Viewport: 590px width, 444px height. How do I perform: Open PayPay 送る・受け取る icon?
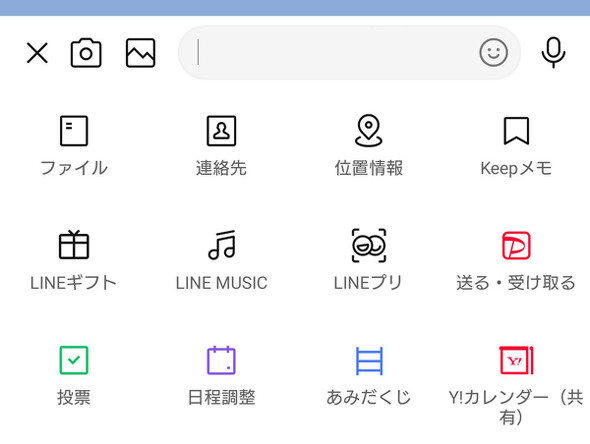click(x=516, y=245)
